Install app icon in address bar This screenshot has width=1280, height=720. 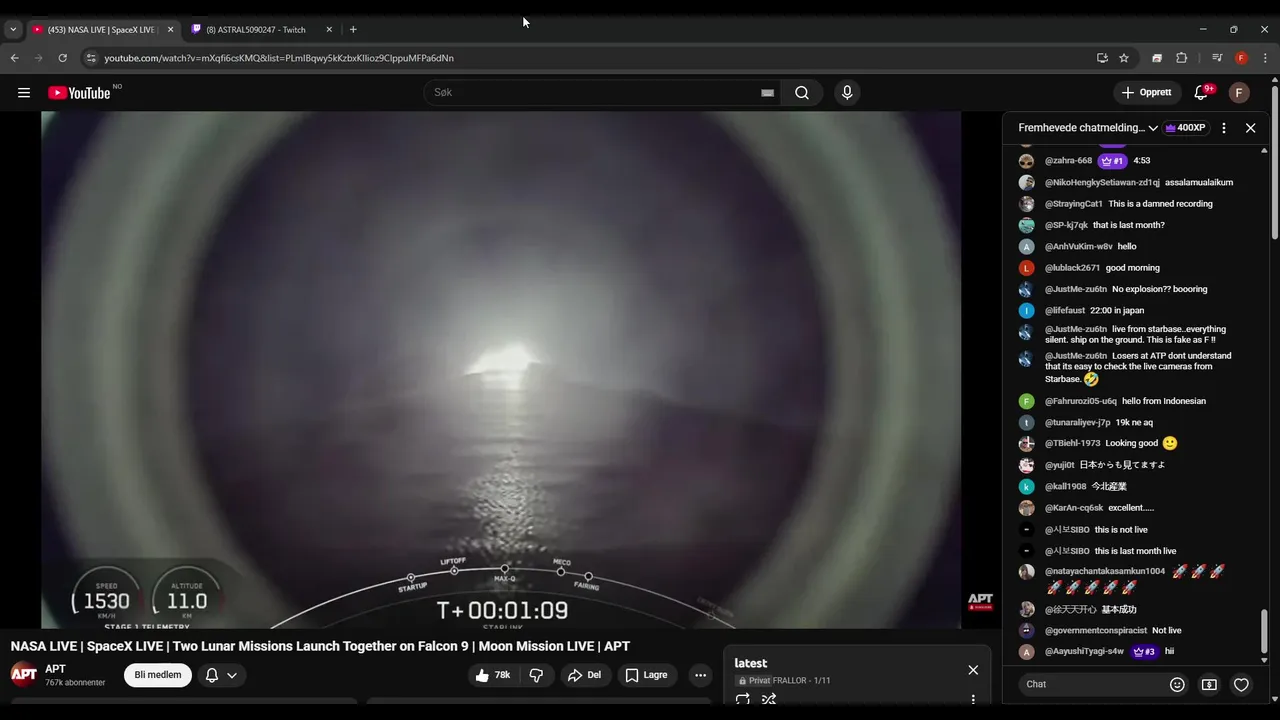click(1102, 58)
